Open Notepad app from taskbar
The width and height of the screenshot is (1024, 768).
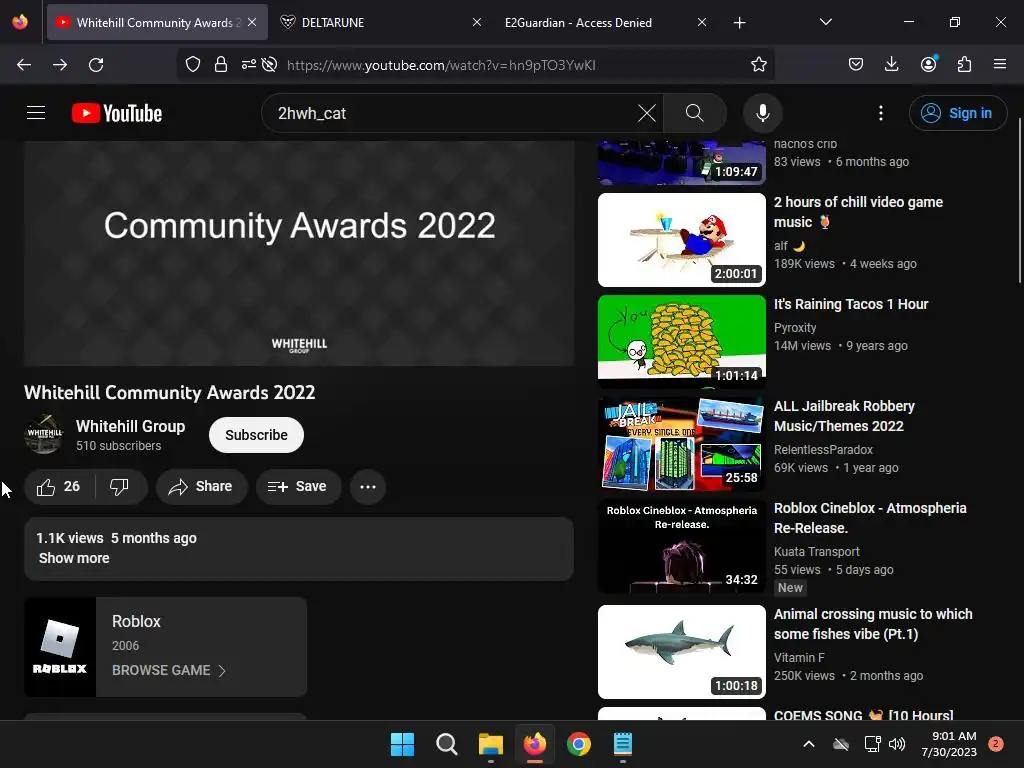pos(622,744)
